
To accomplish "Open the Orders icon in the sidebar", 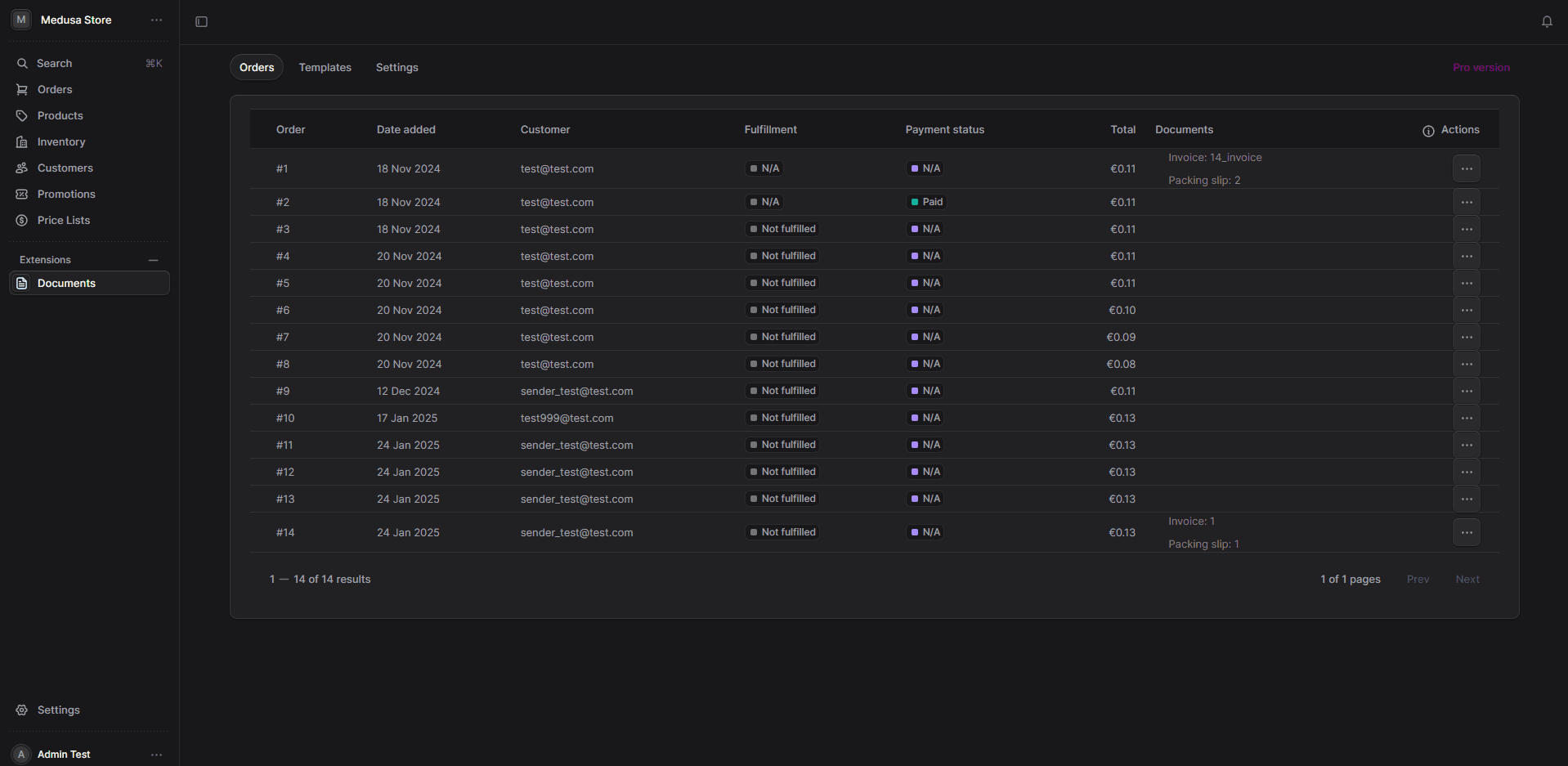I will pos(22,89).
